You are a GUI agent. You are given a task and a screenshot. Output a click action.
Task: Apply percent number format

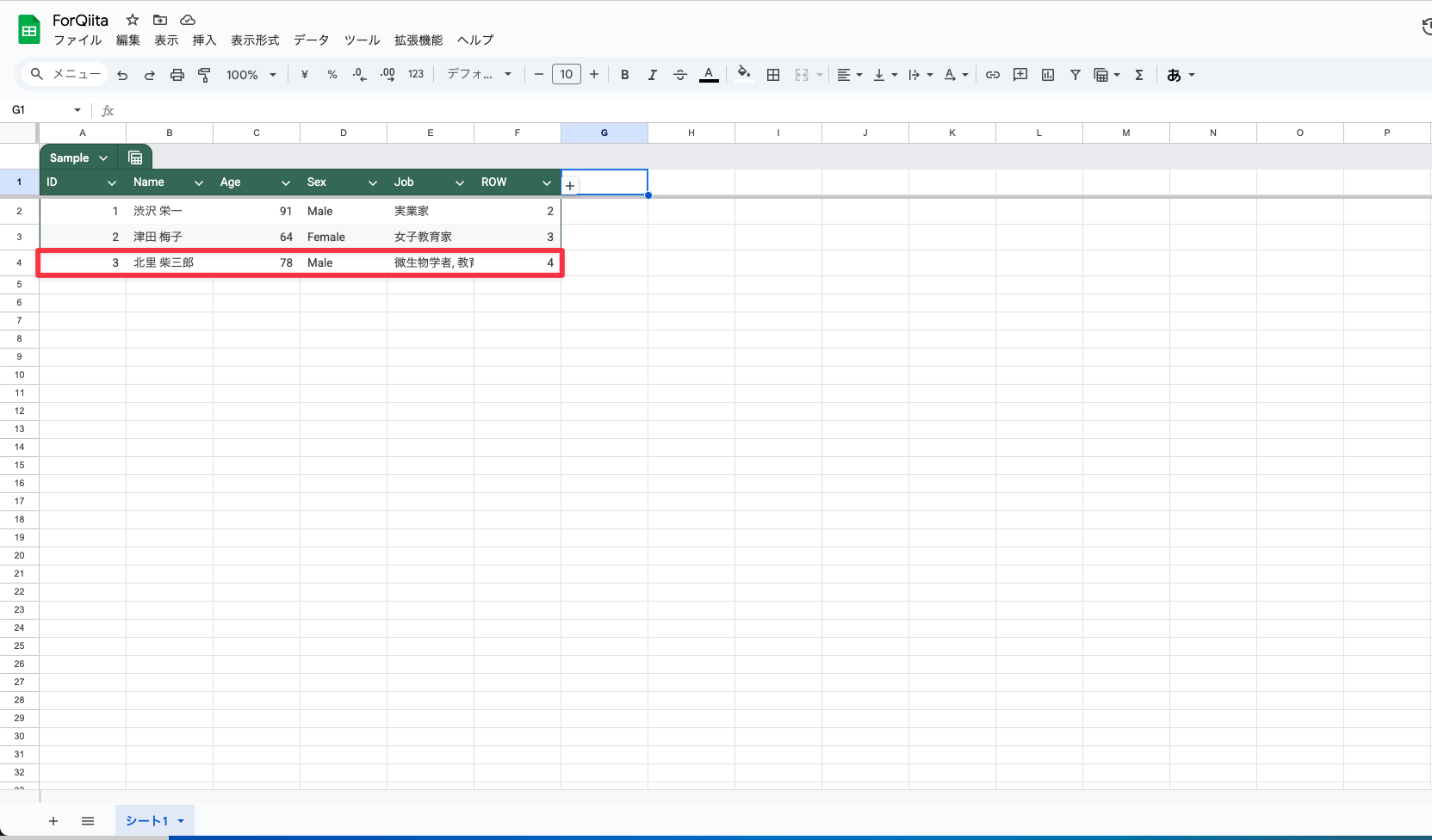[x=332, y=75]
